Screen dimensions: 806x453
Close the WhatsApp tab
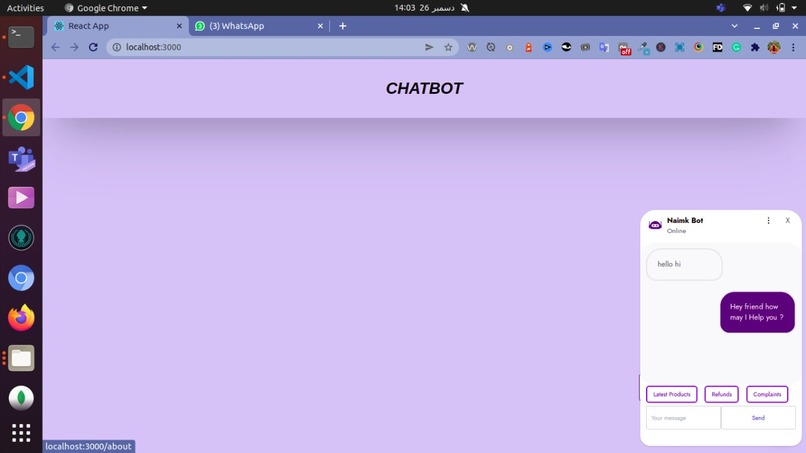(320, 26)
